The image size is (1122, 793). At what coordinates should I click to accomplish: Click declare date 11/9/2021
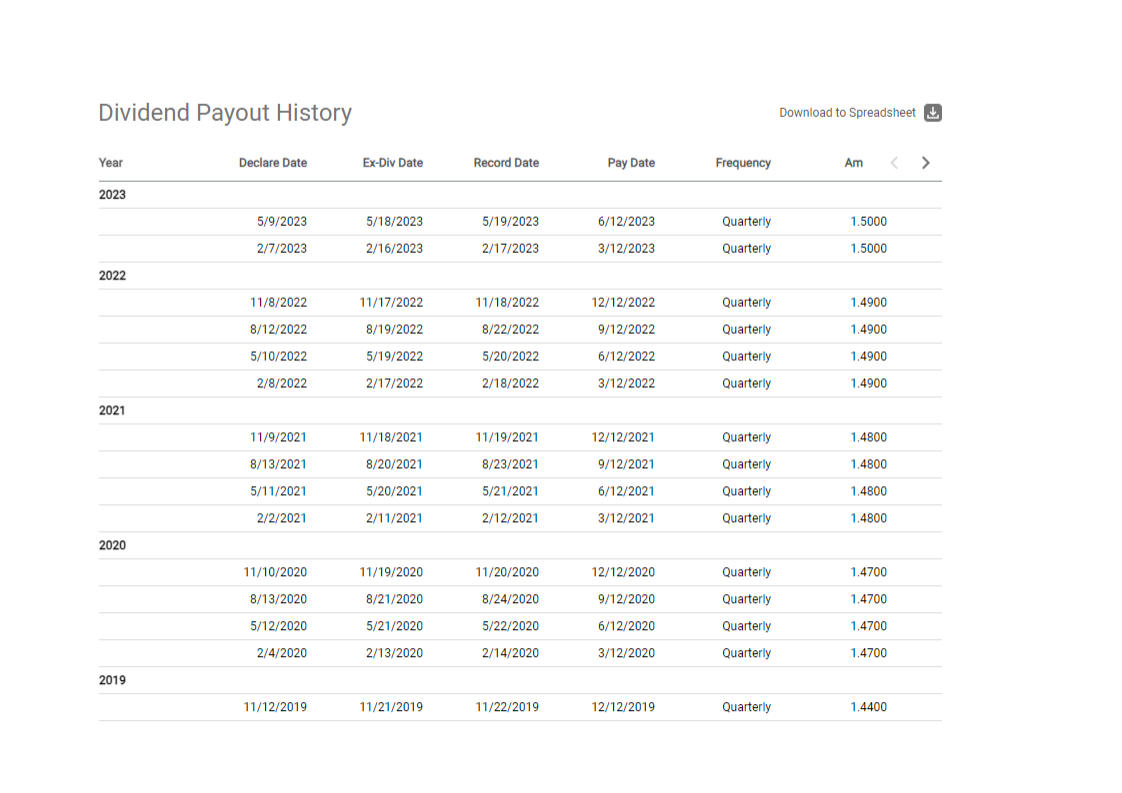278,437
